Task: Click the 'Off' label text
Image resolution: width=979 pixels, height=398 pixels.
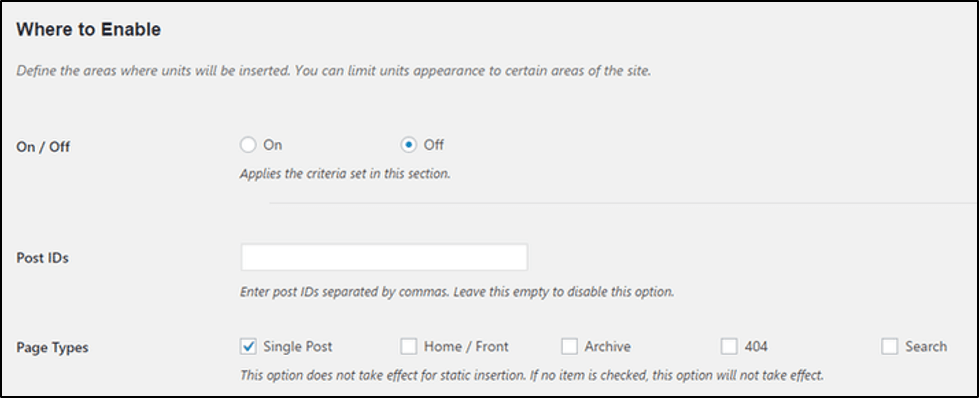Action: tap(433, 145)
